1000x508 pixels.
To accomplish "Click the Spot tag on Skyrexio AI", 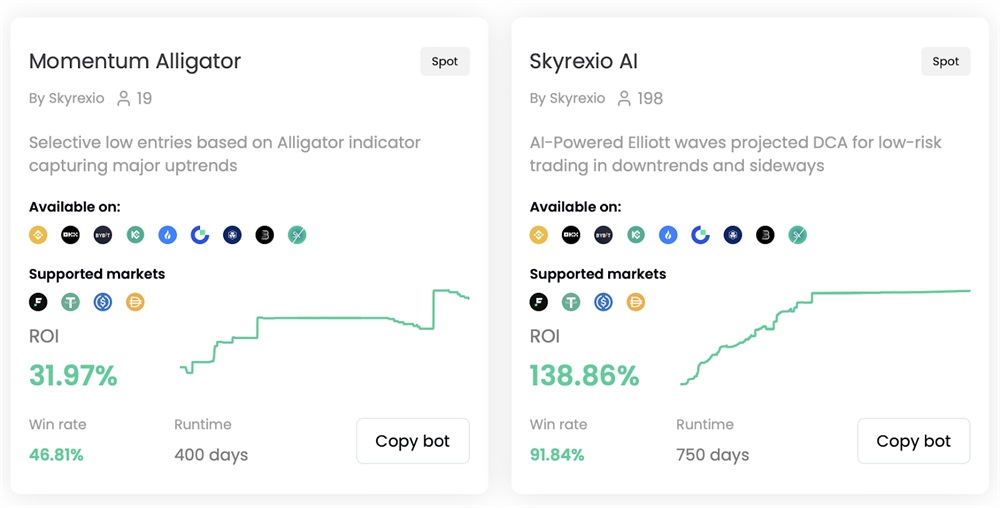I will pos(946,61).
